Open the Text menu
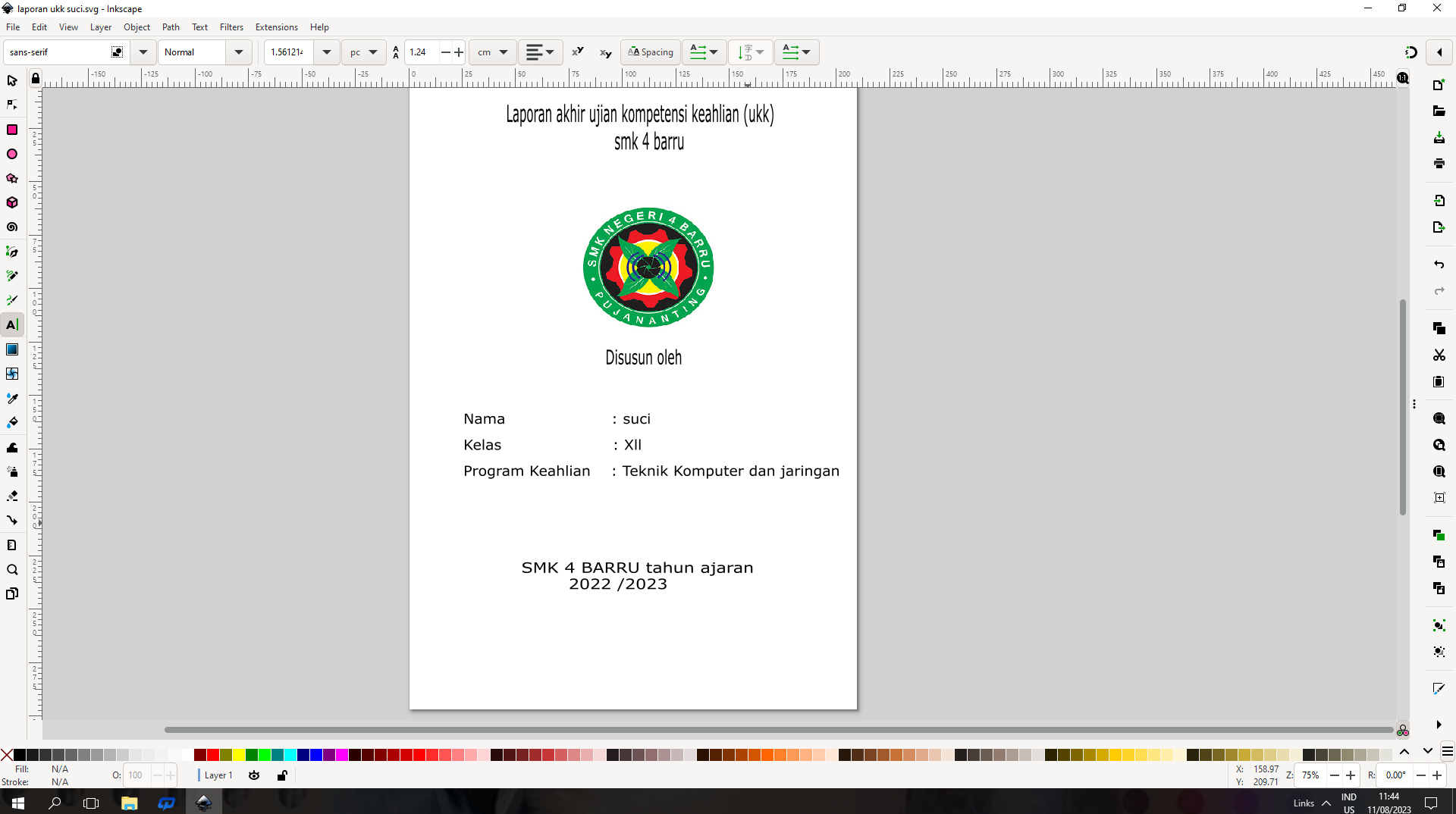1456x814 pixels. pyautogui.click(x=199, y=27)
